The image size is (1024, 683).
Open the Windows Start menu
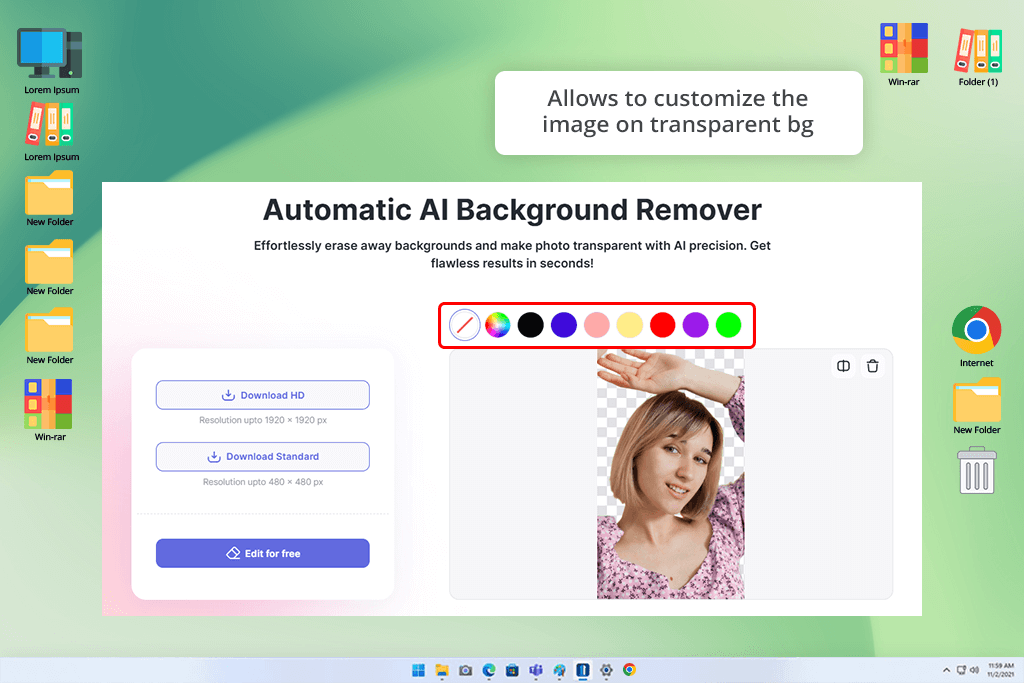click(419, 670)
